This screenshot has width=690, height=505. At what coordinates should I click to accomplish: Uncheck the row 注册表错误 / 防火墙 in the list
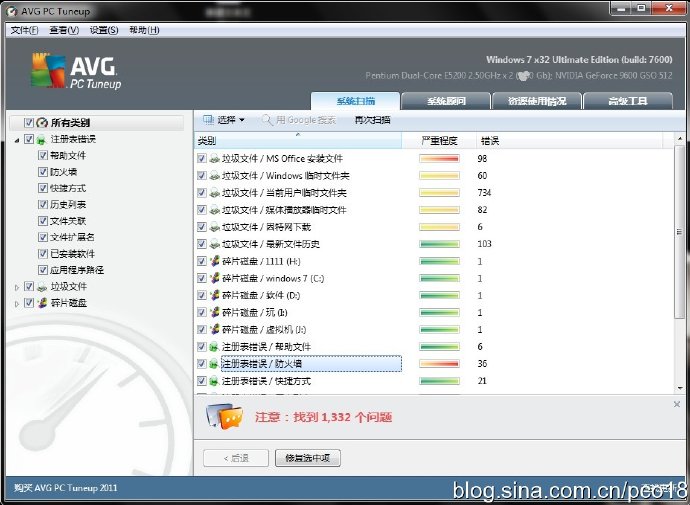pos(202,364)
